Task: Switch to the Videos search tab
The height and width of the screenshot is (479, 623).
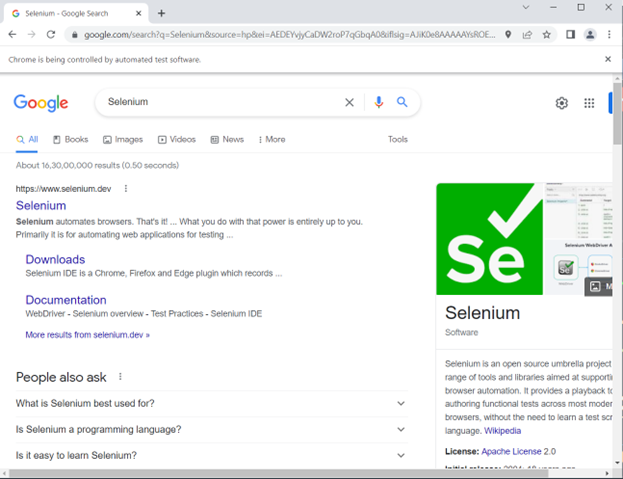Action: (x=177, y=139)
